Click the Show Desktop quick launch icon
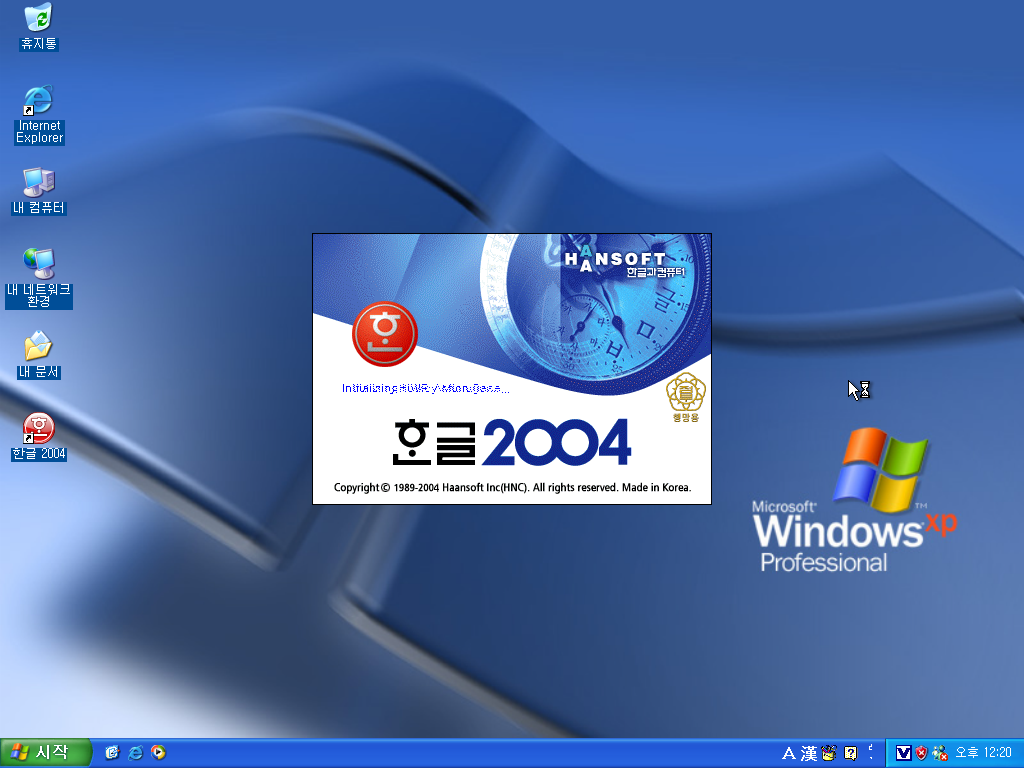 (x=112, y=753)
